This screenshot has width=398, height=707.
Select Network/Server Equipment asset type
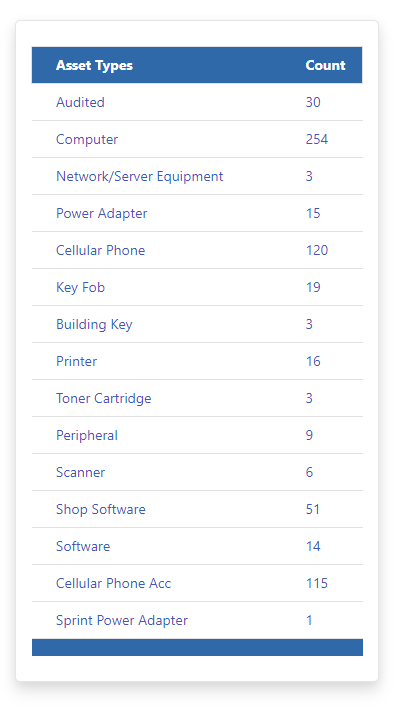pos(139,176)
